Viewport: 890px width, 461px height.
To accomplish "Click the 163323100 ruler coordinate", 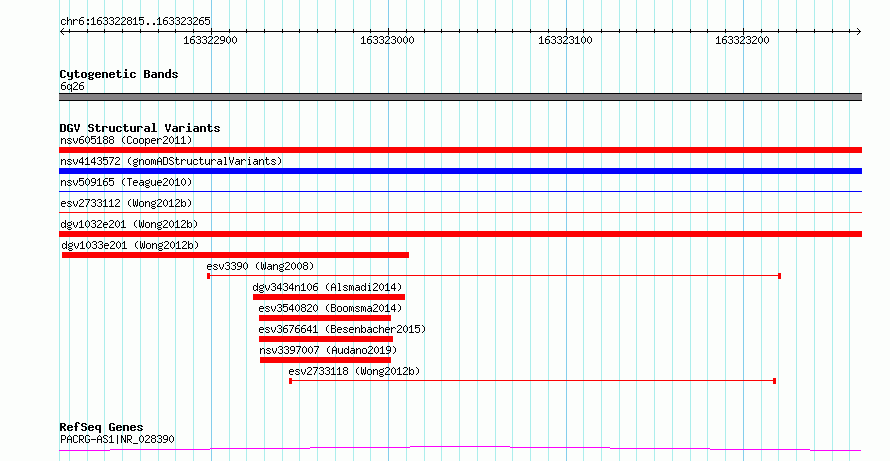I will [565, 40].
